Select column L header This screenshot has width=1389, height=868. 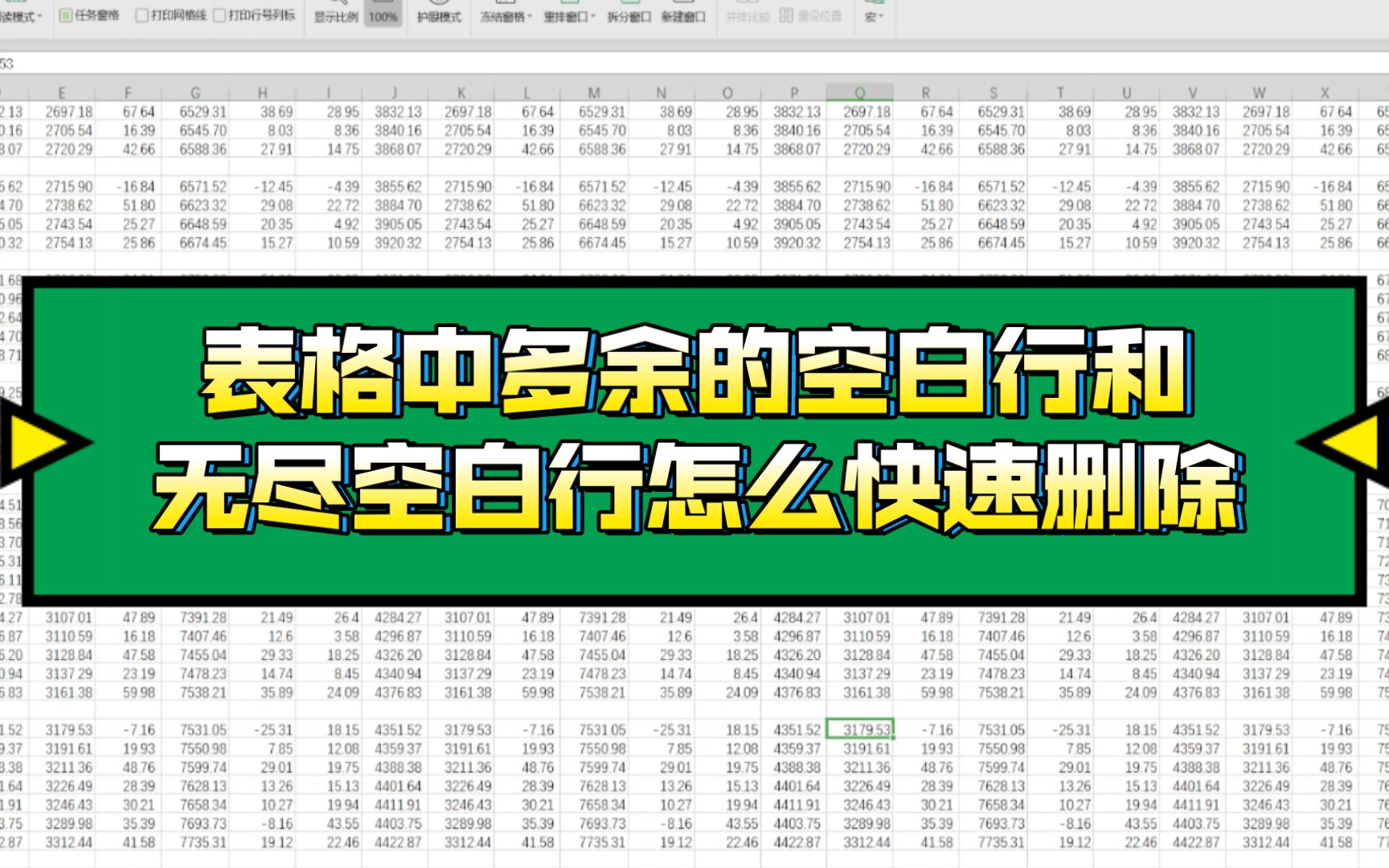point(527,92)
